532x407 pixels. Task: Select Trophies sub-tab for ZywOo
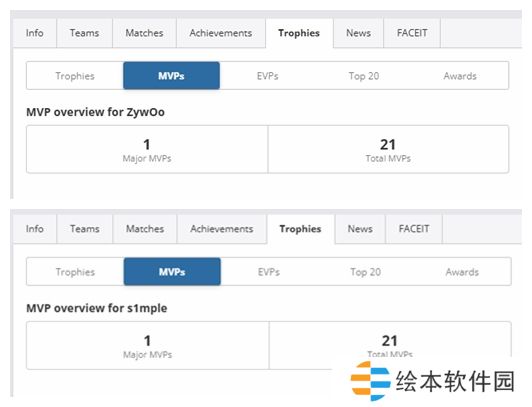coord(75,76)
